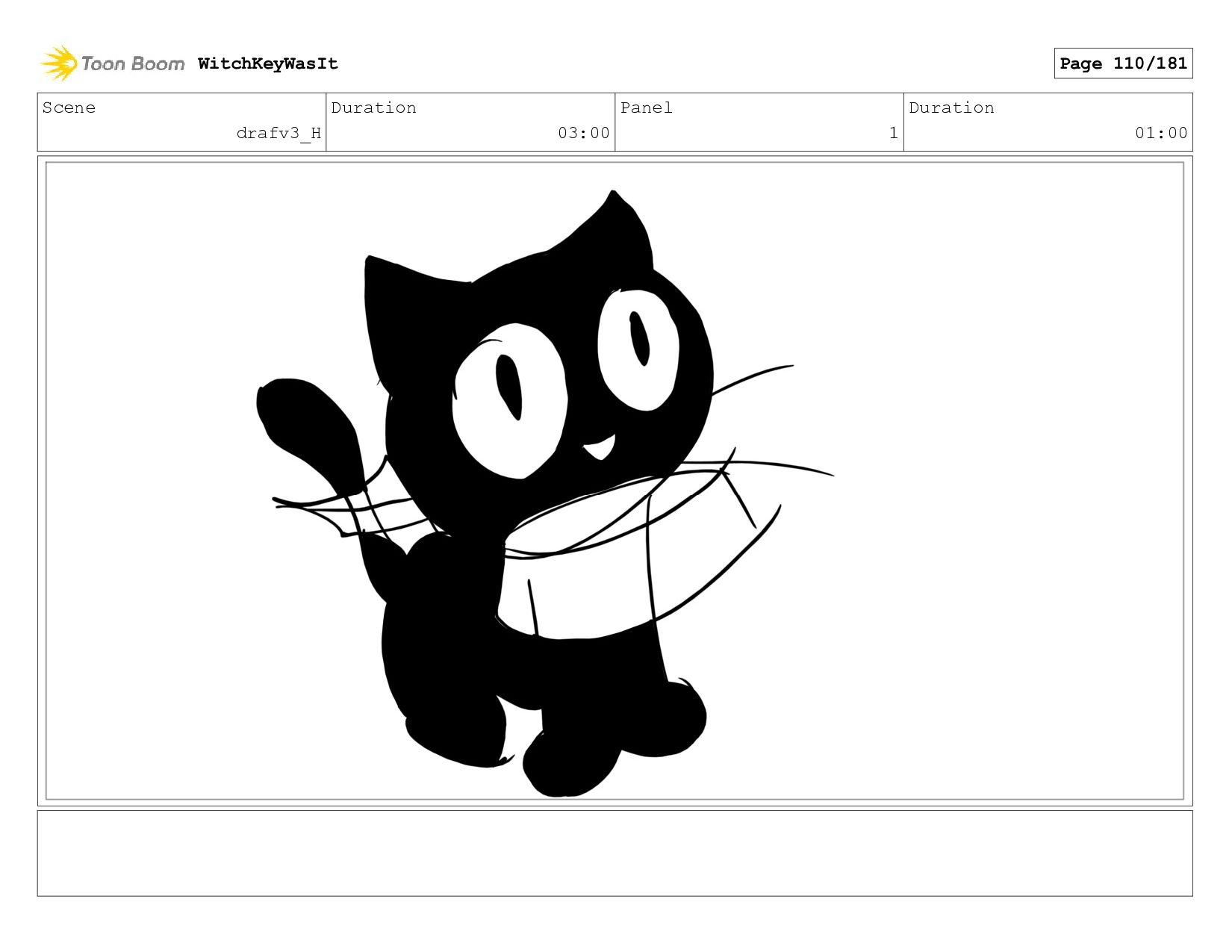This screenshot has width=1232, height=952.
Task: Click the Page 110/181 indicator
Action: [x=1123, y=63]
